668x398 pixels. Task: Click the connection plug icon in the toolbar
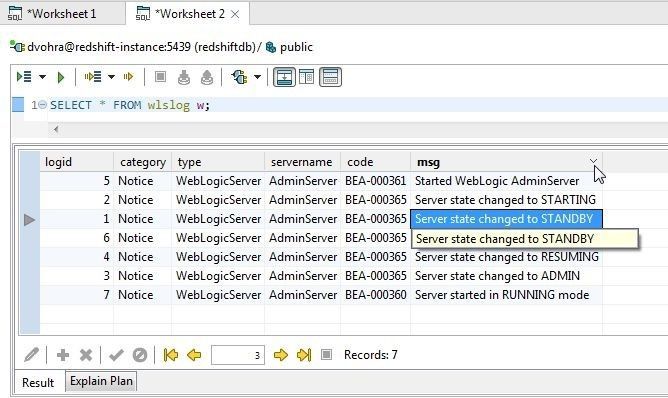[239, 77]
